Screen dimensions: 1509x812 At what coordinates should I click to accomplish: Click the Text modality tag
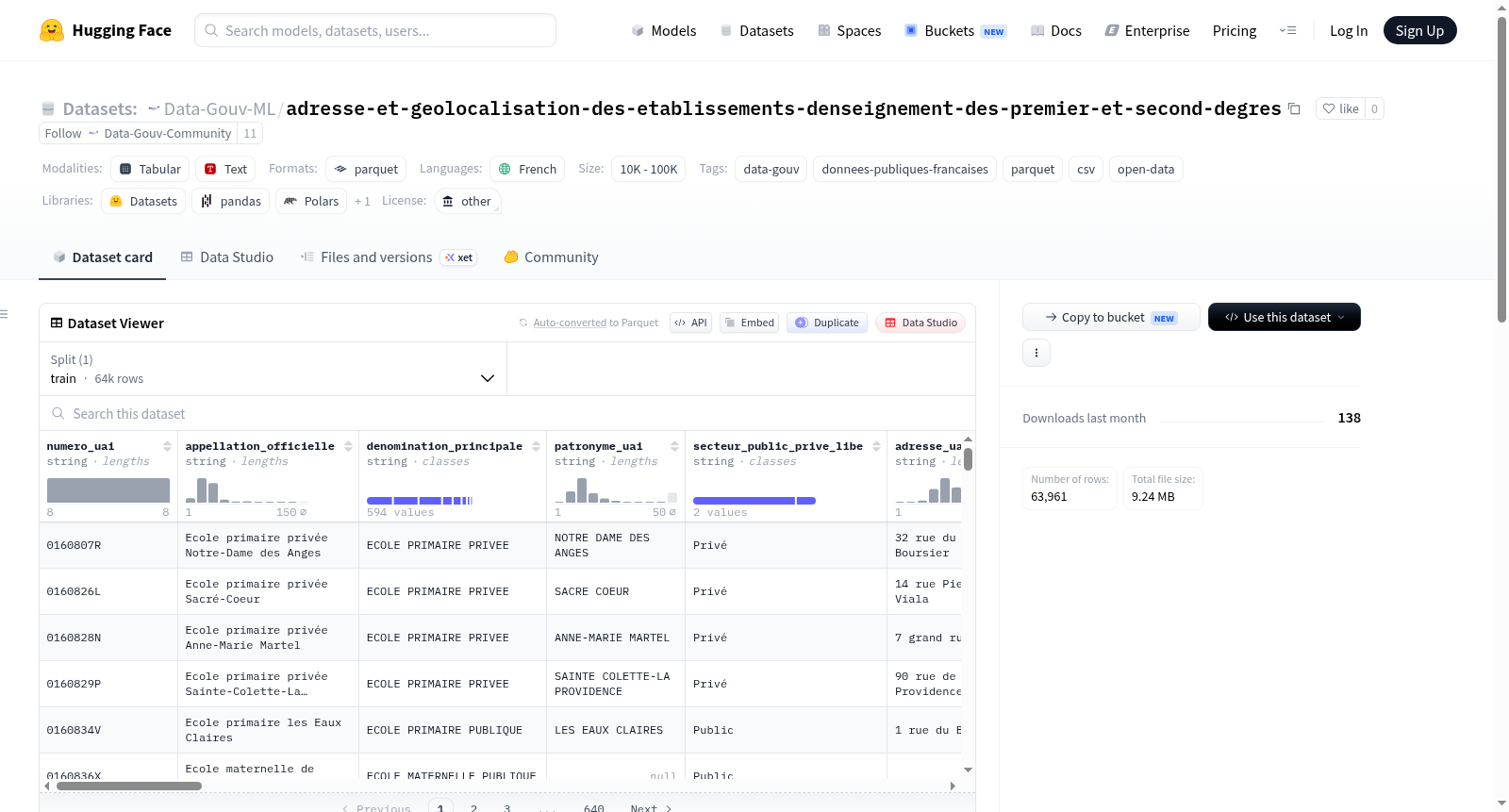[225, 169]
